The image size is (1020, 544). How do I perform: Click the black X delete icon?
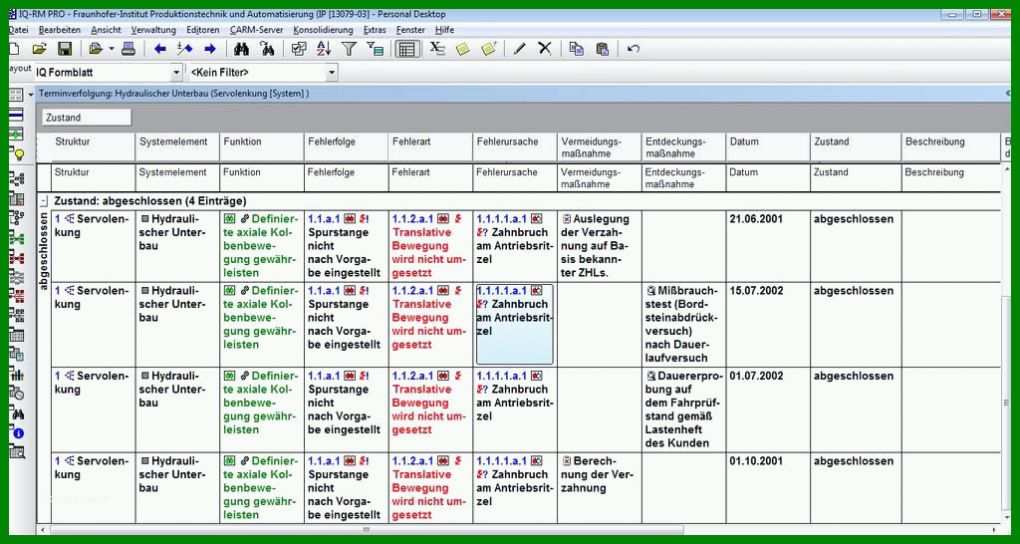pyautogui.click(x=544, y=49)
